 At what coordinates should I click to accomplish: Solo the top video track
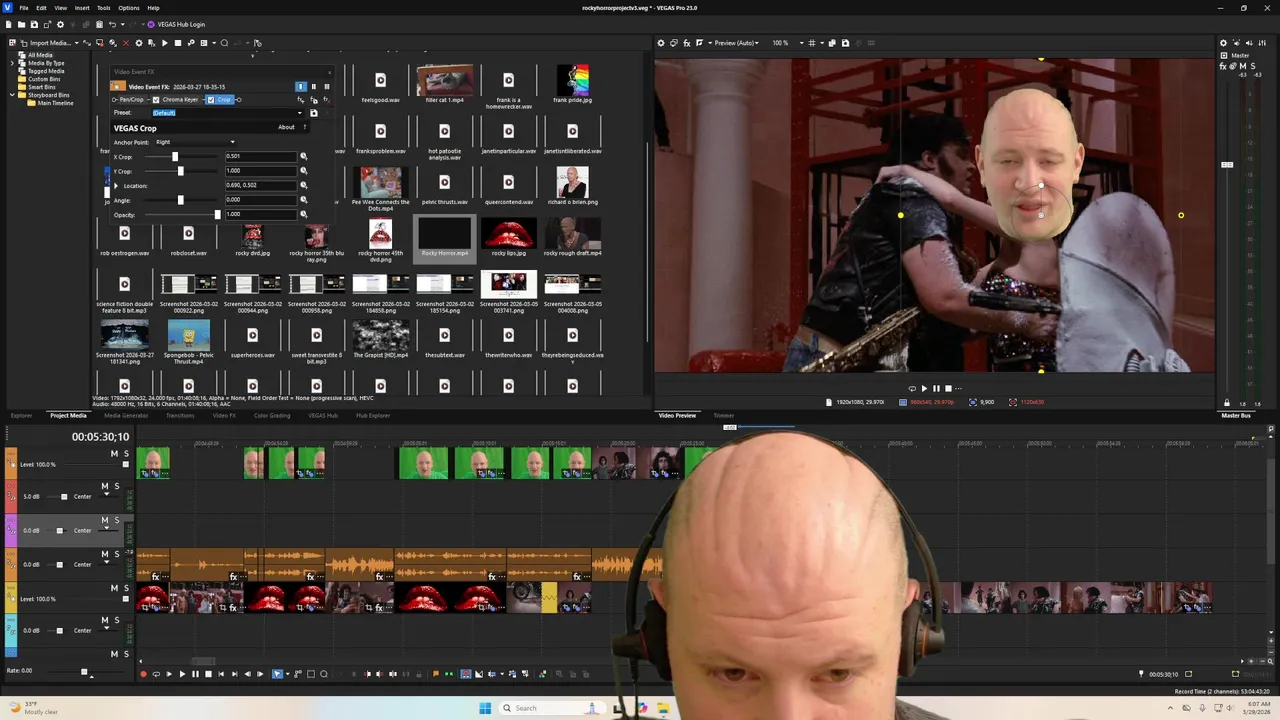[126, 454]
